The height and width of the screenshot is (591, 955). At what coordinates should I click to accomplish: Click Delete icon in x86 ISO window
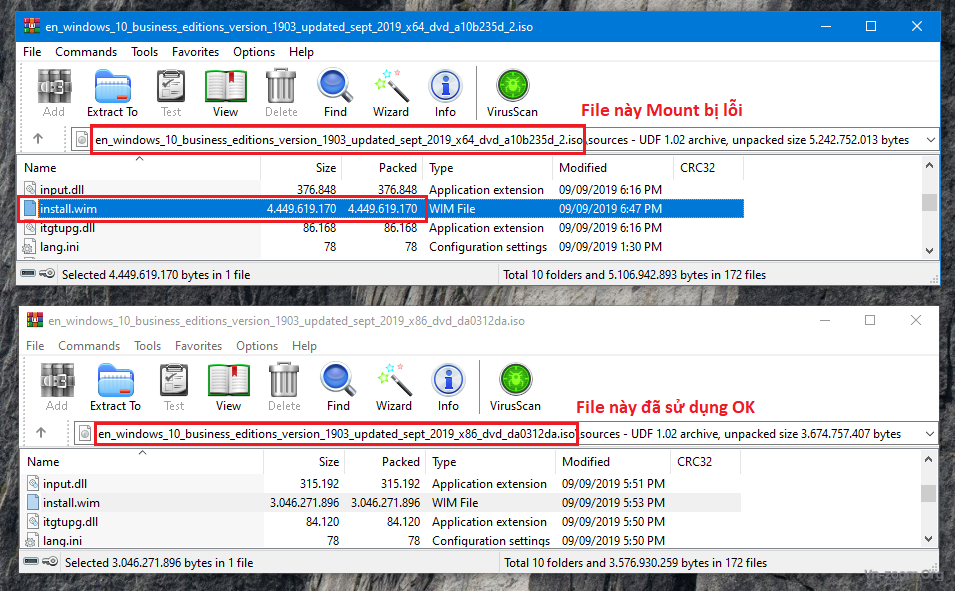(284, 387)
